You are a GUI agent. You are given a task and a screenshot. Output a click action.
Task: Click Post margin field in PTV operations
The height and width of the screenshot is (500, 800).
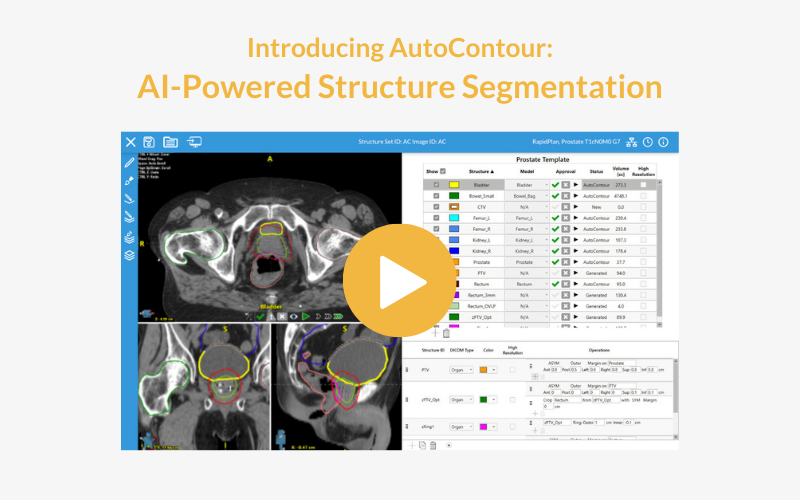point(574,370)
